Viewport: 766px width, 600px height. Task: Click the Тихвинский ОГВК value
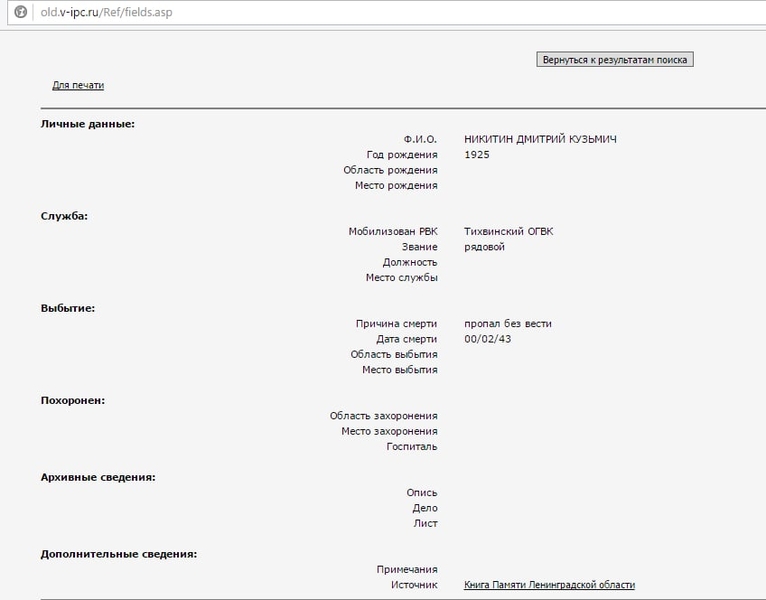point(508,231)
